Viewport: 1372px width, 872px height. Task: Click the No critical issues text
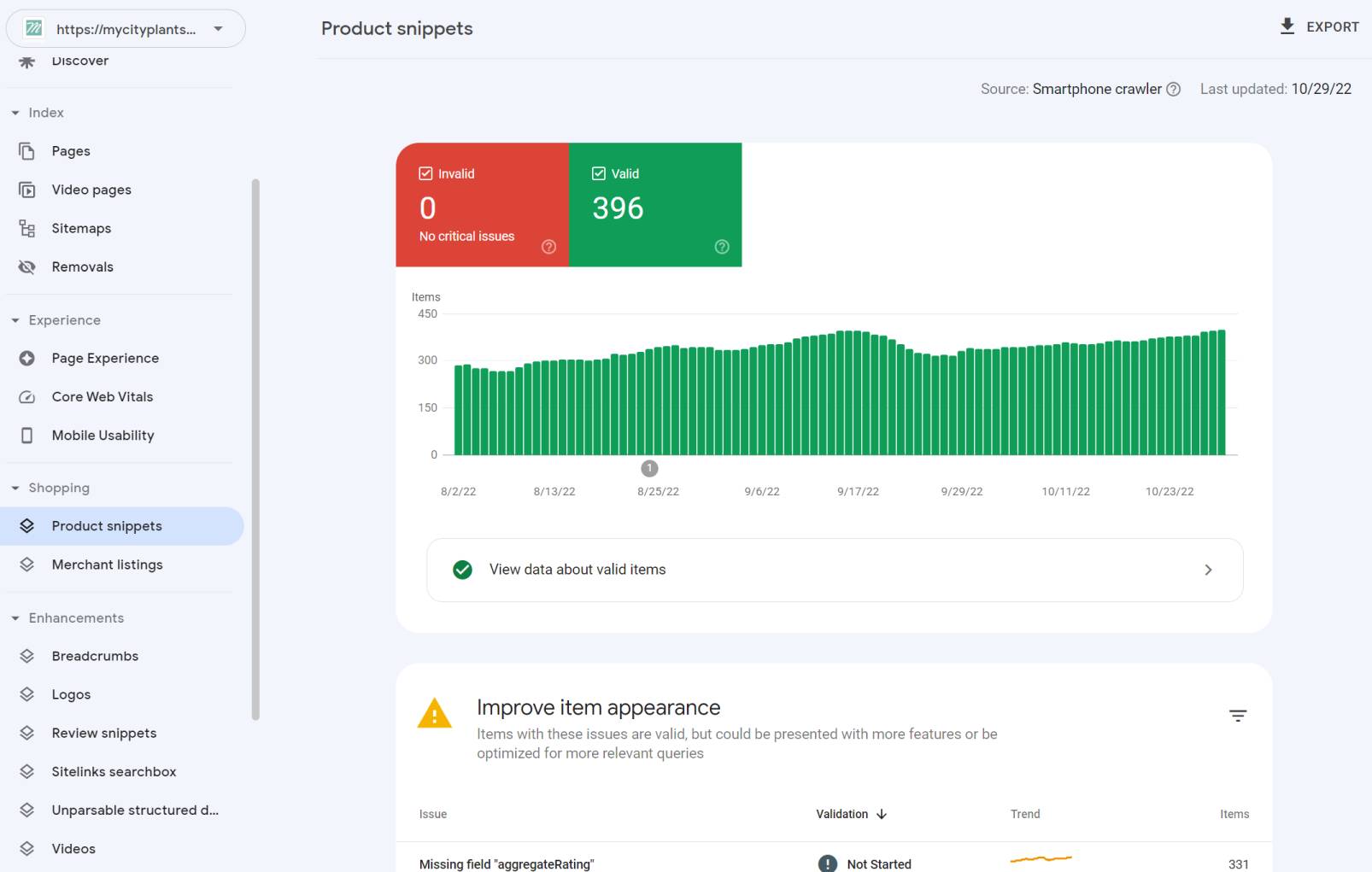pos(466,237)
